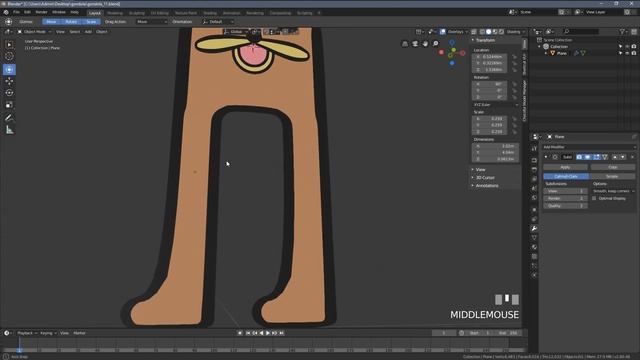Click the Subdivisions View value field
The width and height of the screenshot is (640, 360).
click(x=565, y=191)
